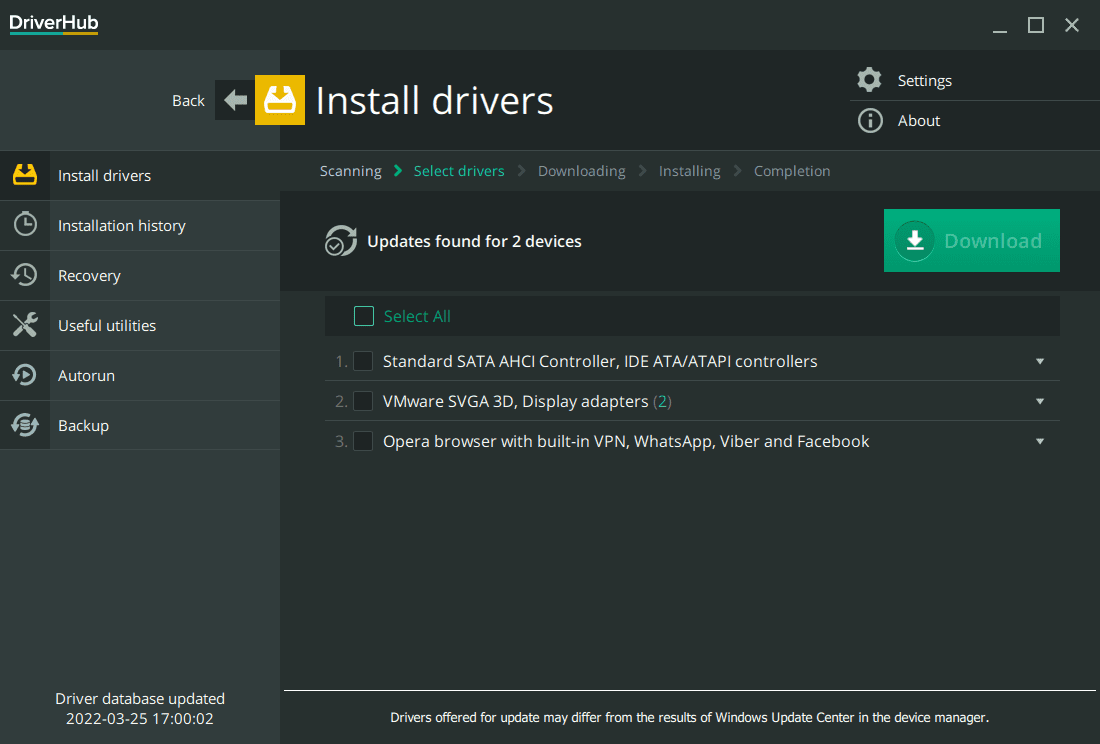Toggle the Select All checkbox
The image size is (1100, 744).
click(364, 315)
